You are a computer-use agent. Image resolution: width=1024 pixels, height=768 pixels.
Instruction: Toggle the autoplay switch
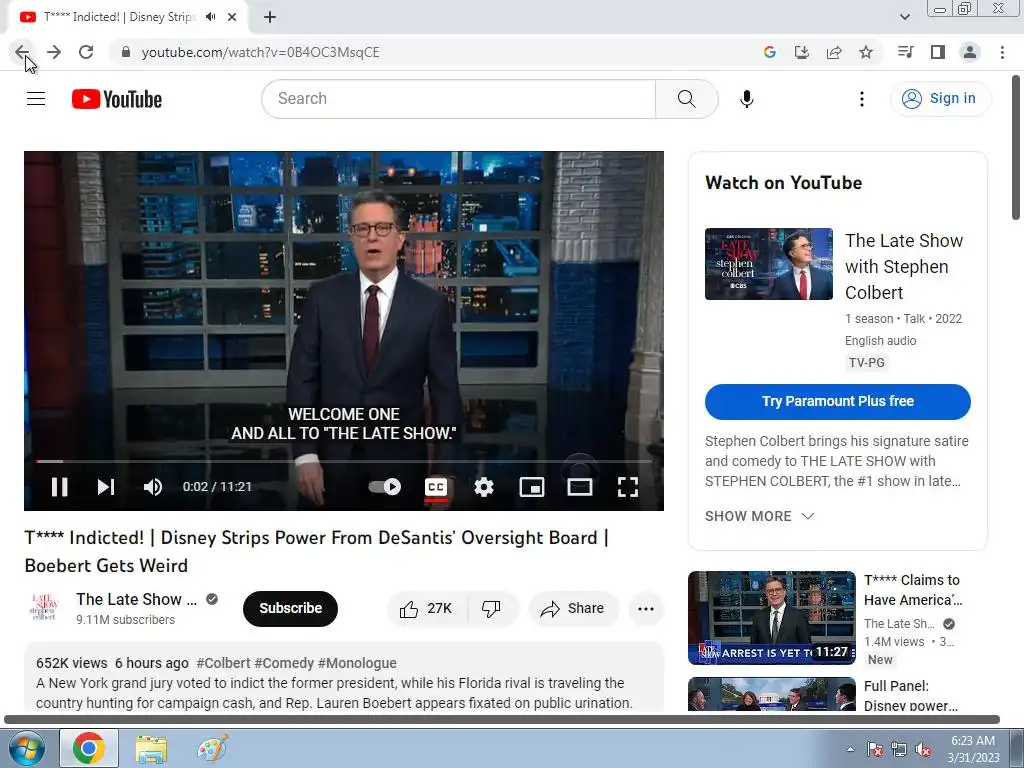click(385, 487)
